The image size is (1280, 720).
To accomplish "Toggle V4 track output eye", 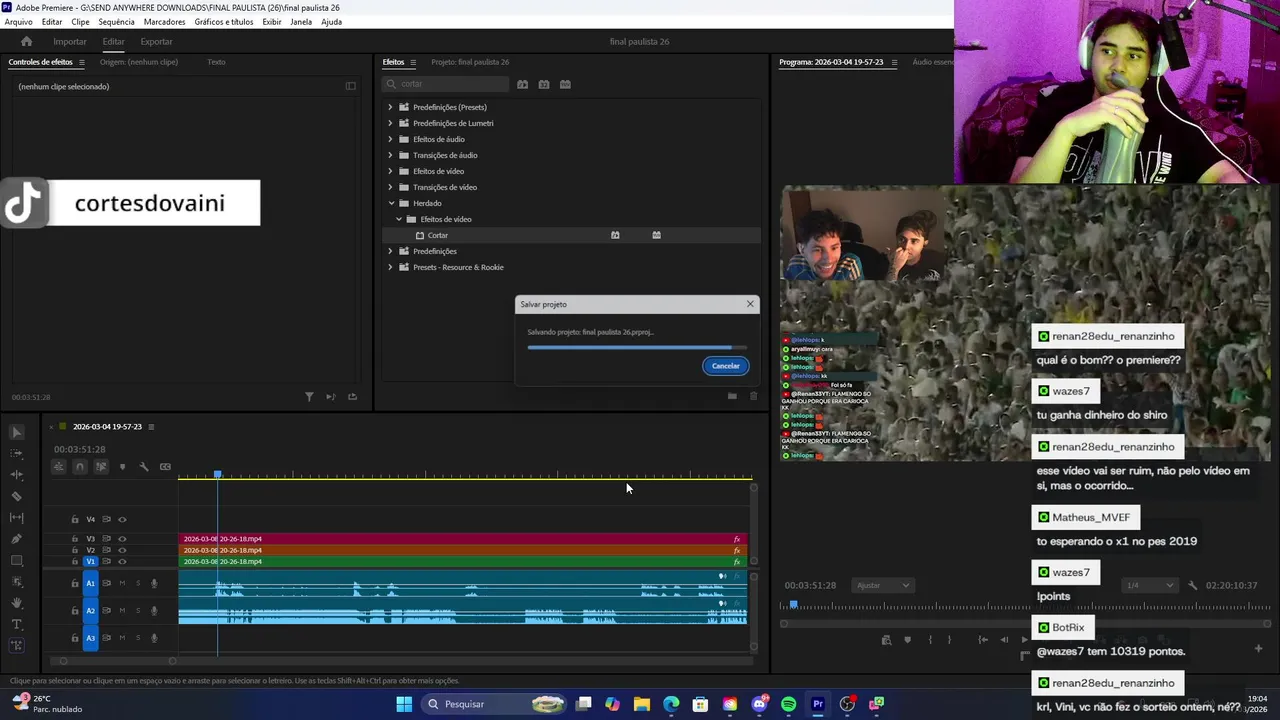I will 122,519.
